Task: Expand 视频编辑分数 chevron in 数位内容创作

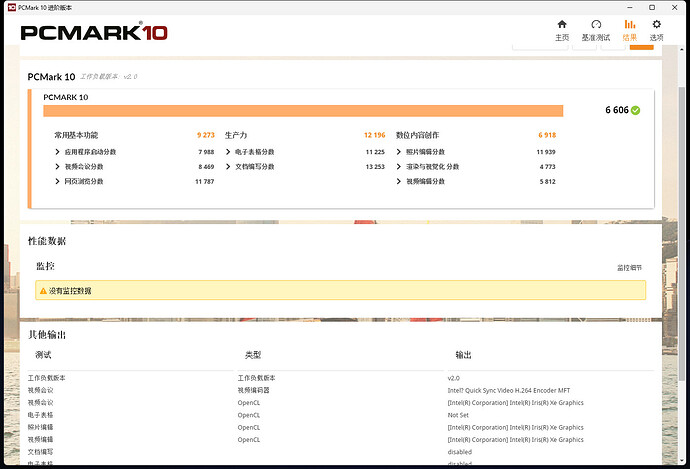Action: coord(400,182)
